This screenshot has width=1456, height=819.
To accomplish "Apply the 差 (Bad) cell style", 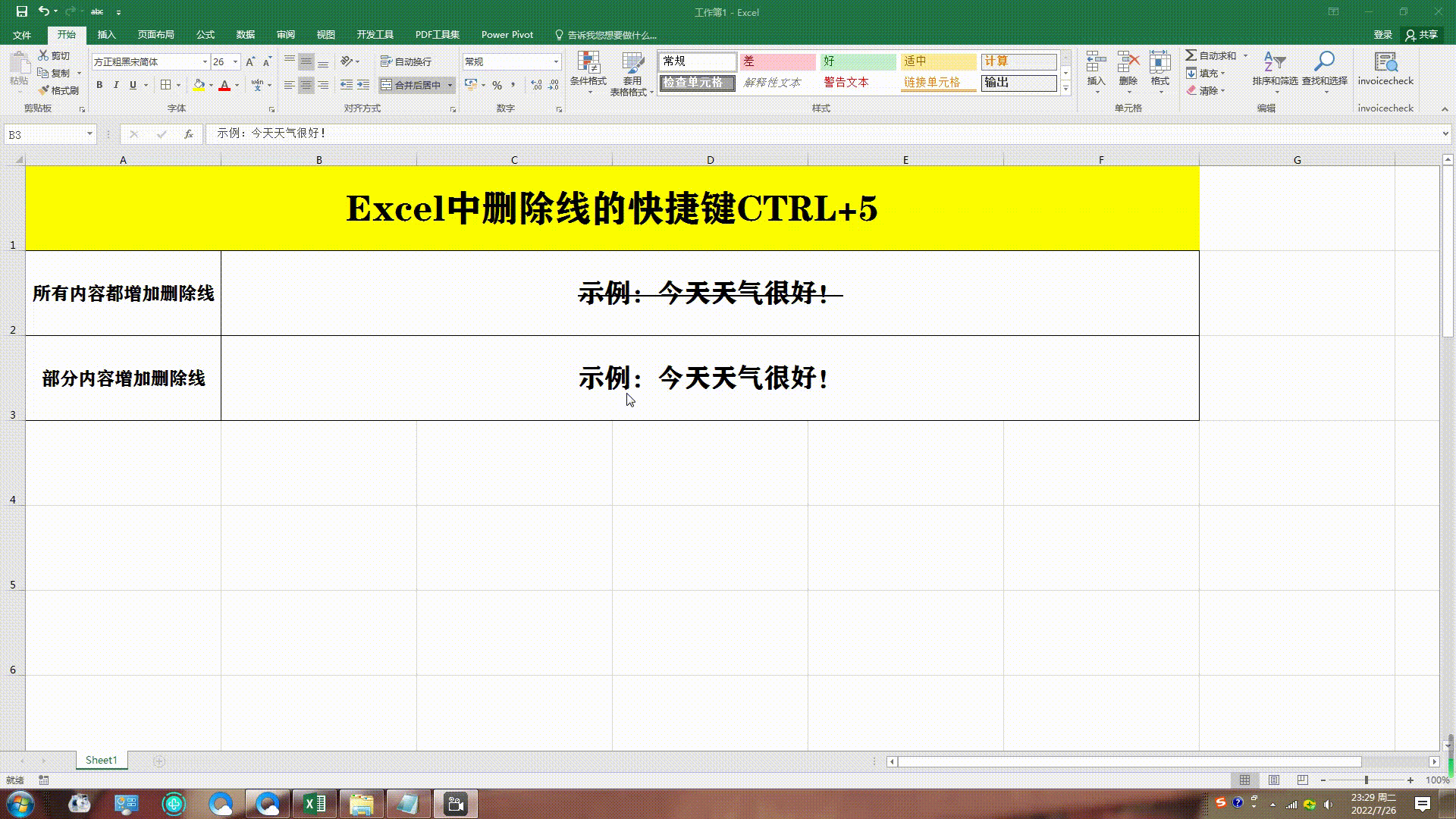I will pyautogui.click(x=777, y=61).
